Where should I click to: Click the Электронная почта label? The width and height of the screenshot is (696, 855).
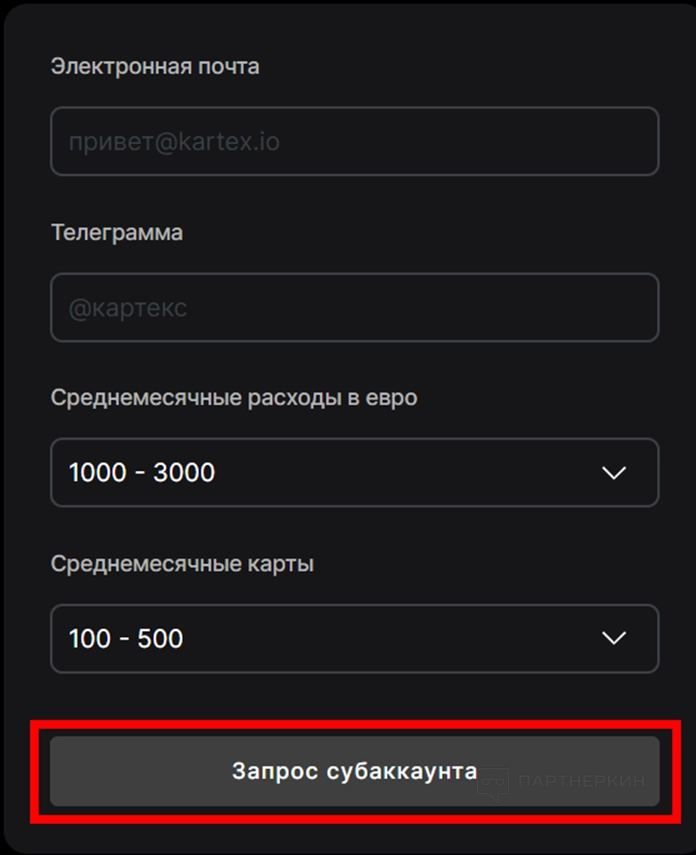(x=155, y=67)
